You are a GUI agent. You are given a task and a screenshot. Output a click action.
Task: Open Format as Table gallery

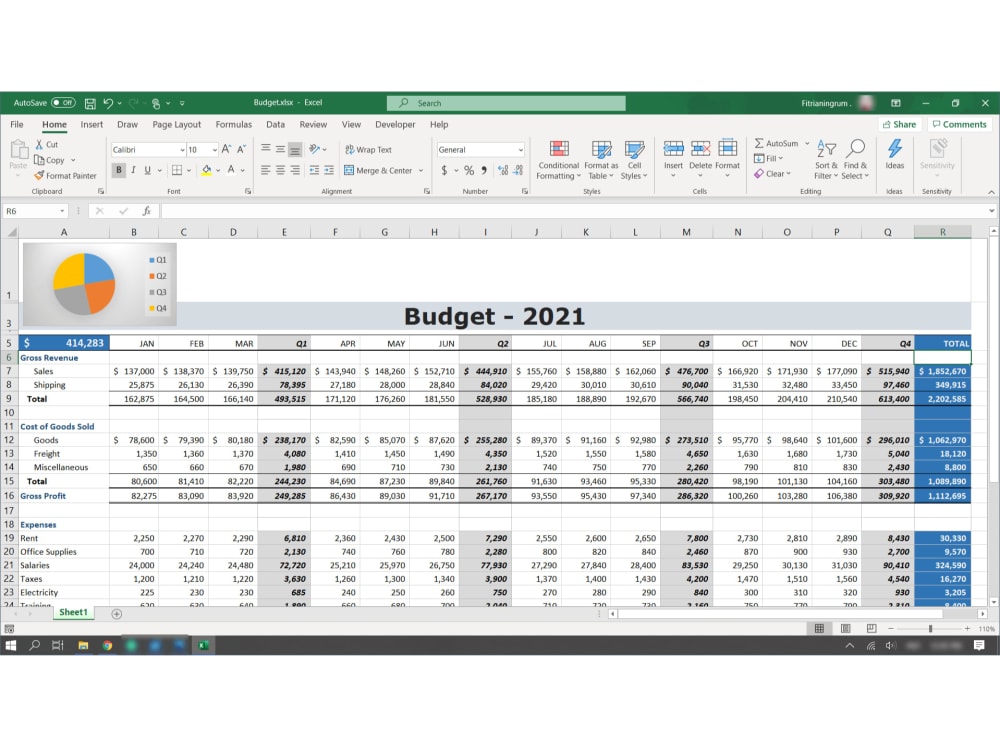(x=601, y=160)
